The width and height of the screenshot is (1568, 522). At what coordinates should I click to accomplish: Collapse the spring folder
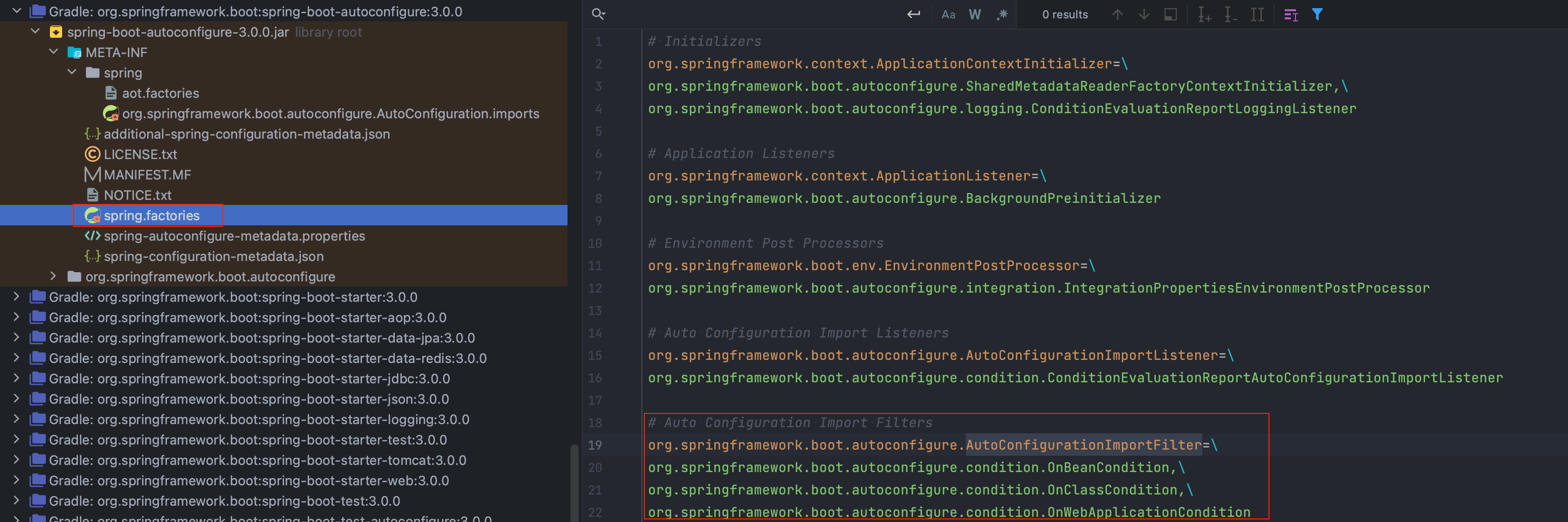[72, 72]
